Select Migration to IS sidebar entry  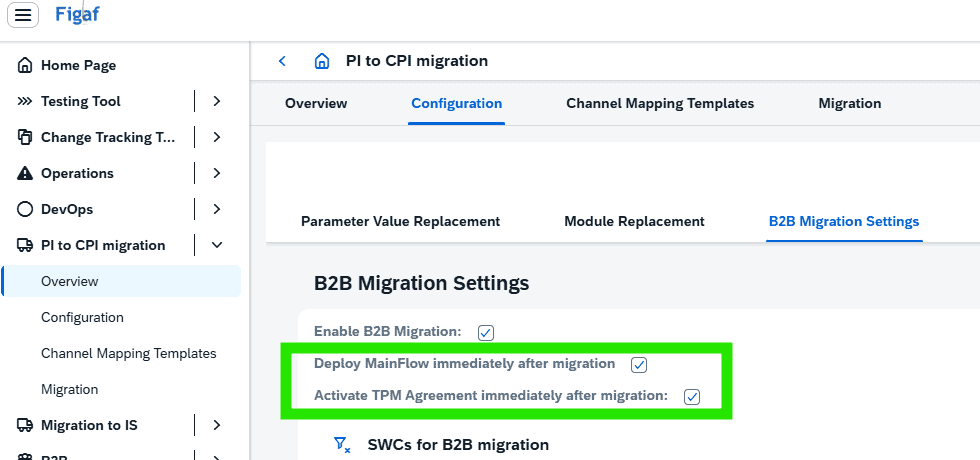pos(89,426)
